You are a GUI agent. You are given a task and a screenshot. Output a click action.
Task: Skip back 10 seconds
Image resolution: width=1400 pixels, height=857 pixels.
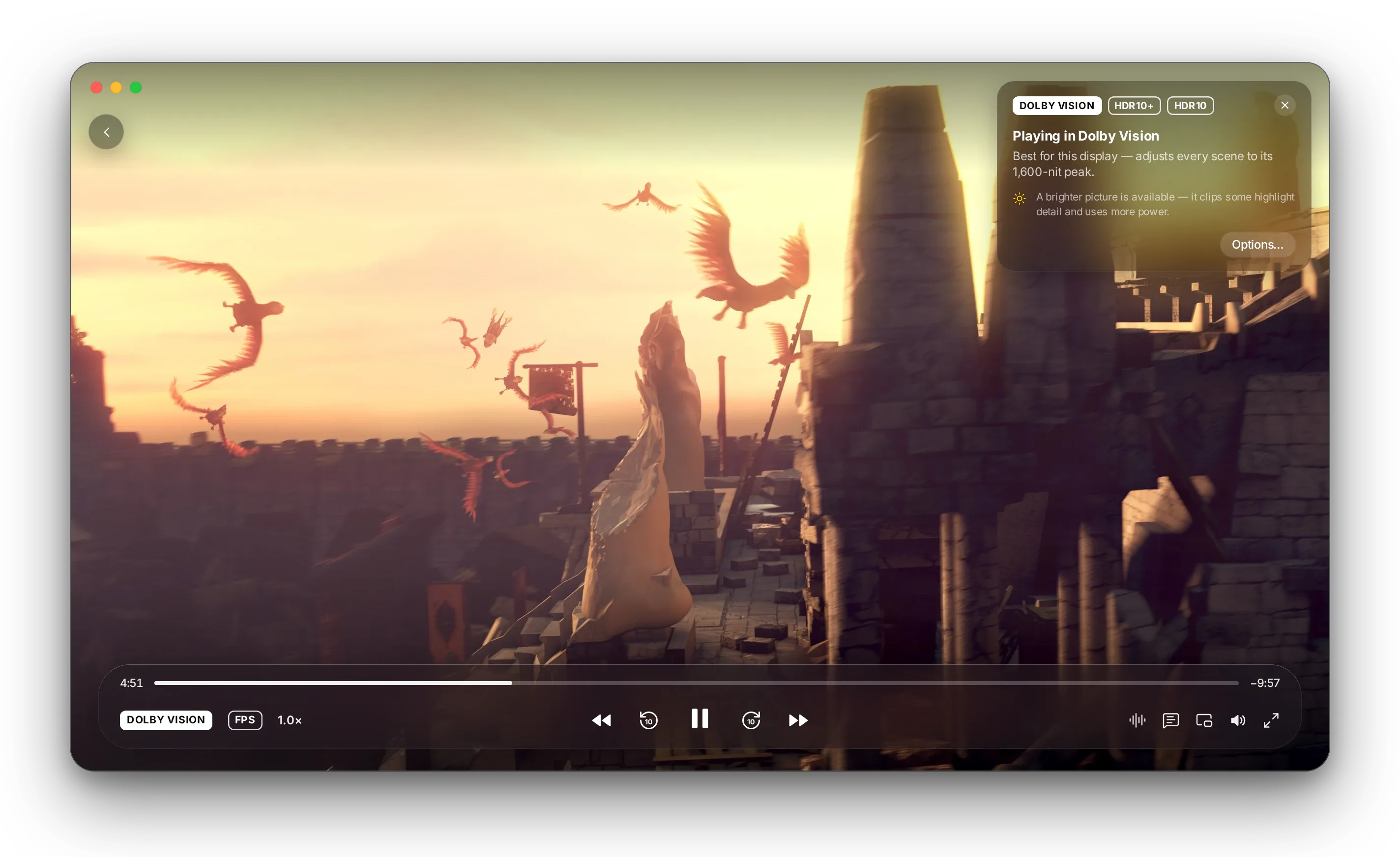pos(648,720)
